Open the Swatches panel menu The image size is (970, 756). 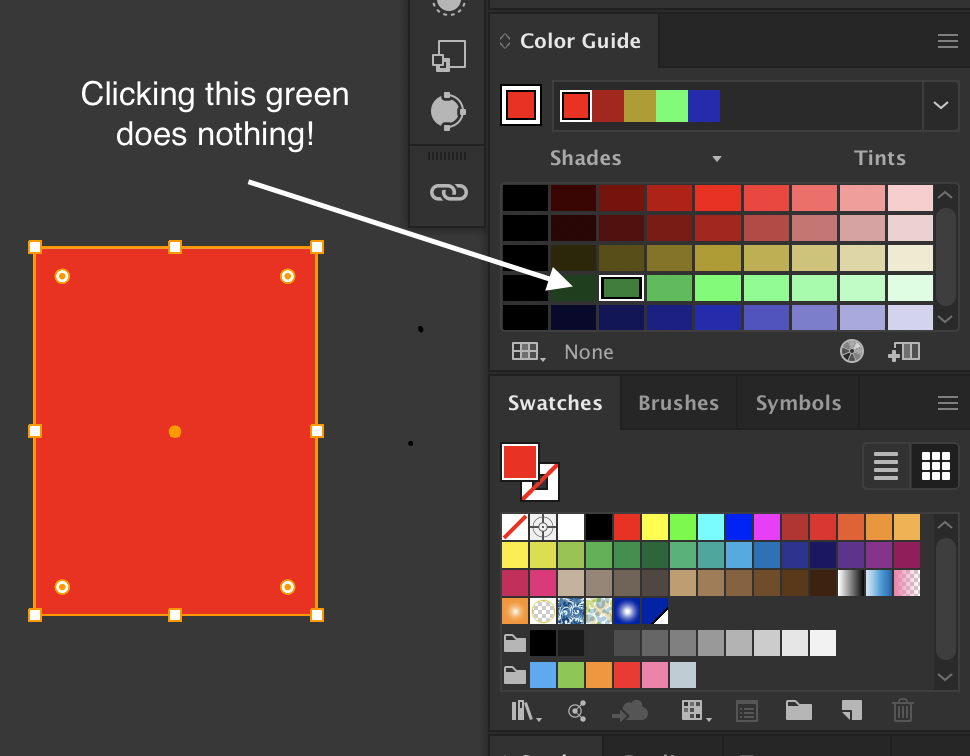tap(946, 403)
